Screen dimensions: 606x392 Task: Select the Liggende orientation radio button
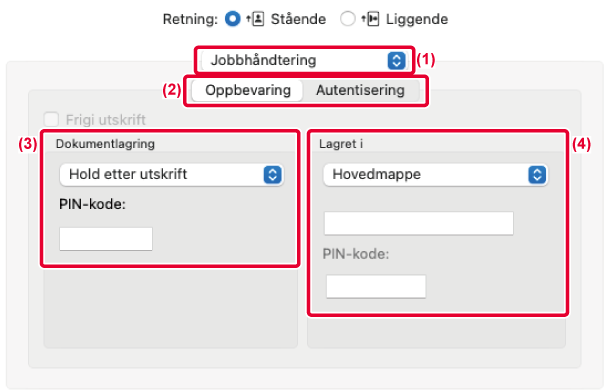pos(347,19)
